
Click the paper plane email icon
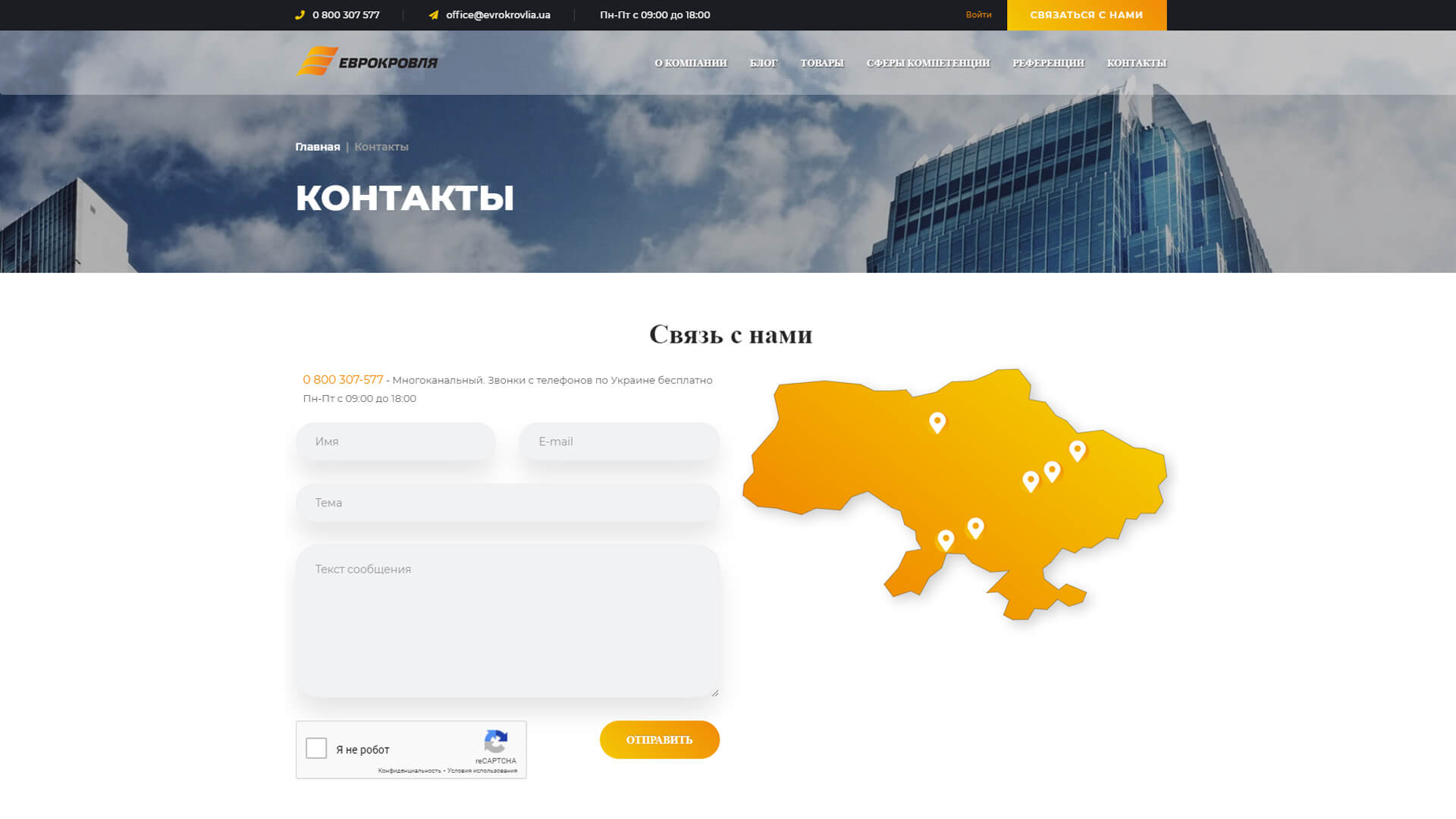[433, 14]
